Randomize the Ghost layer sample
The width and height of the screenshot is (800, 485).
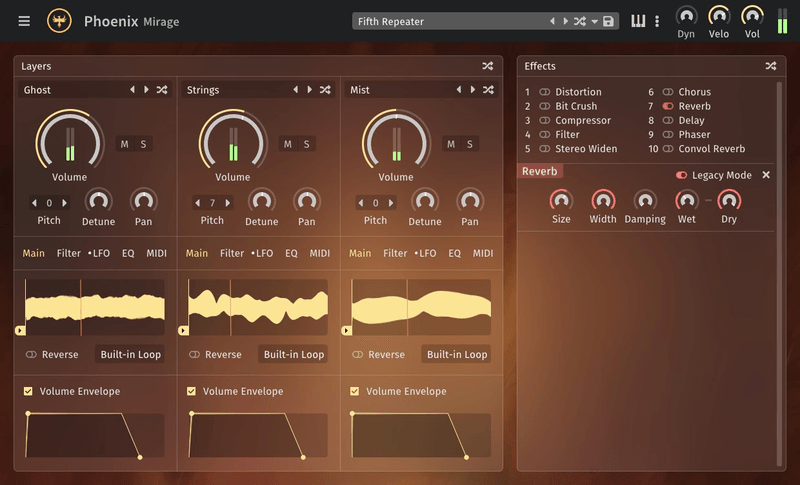point(162,90)
